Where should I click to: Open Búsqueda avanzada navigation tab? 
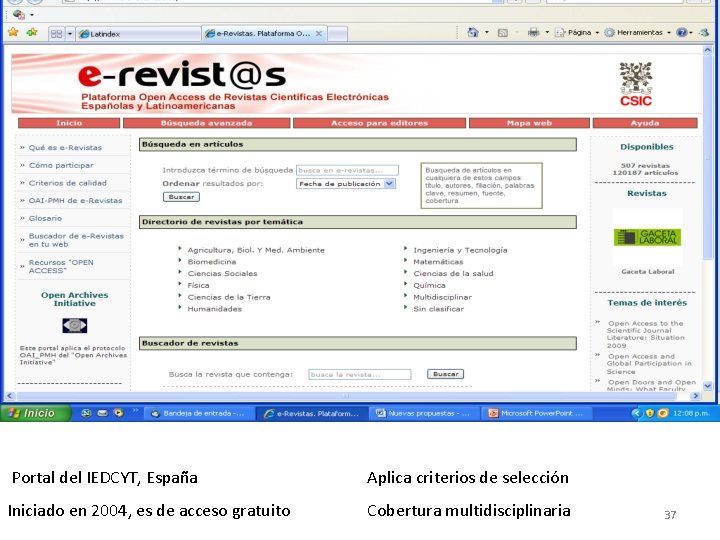(207, 123)
